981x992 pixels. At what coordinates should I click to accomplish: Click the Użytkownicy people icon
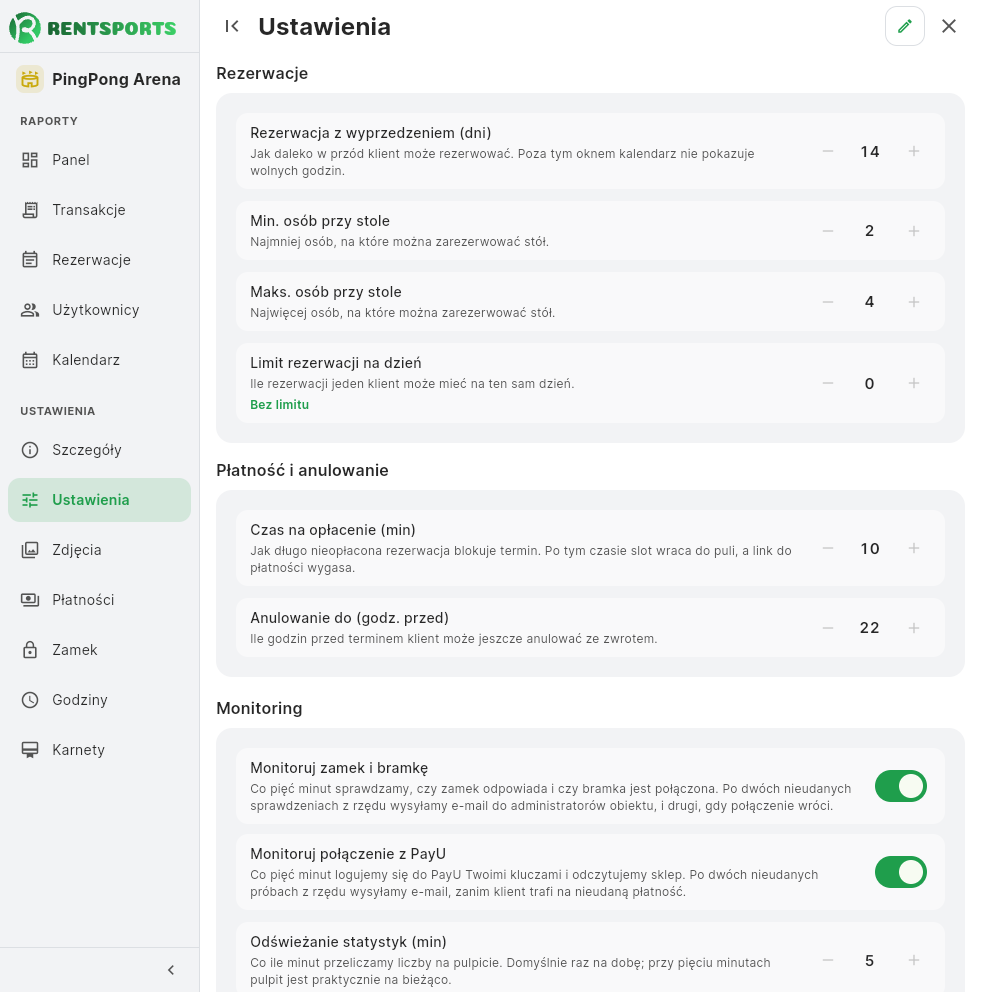30,310
